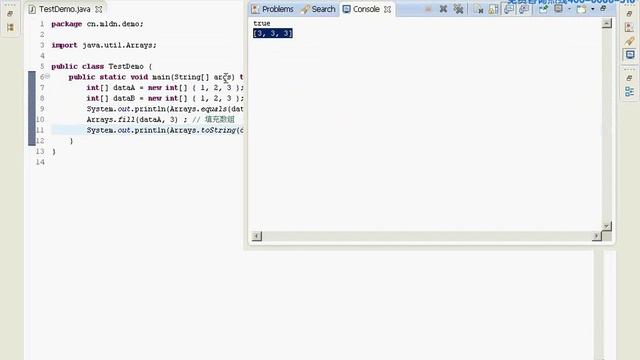
Task: Click the Chinese comment after Arrays.fill
Action: point(214,120)
